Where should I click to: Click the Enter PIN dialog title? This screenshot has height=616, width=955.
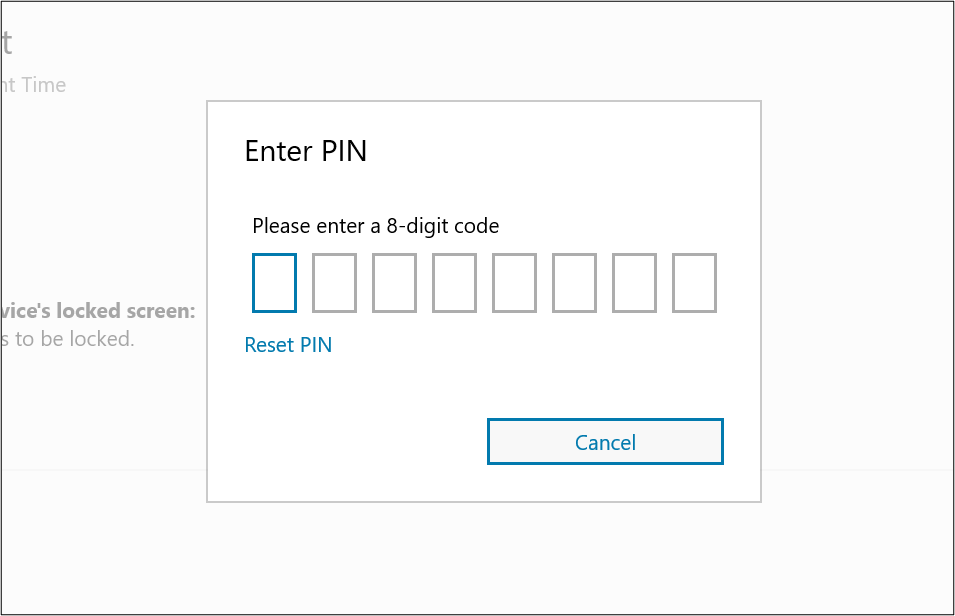pos(305,151)
